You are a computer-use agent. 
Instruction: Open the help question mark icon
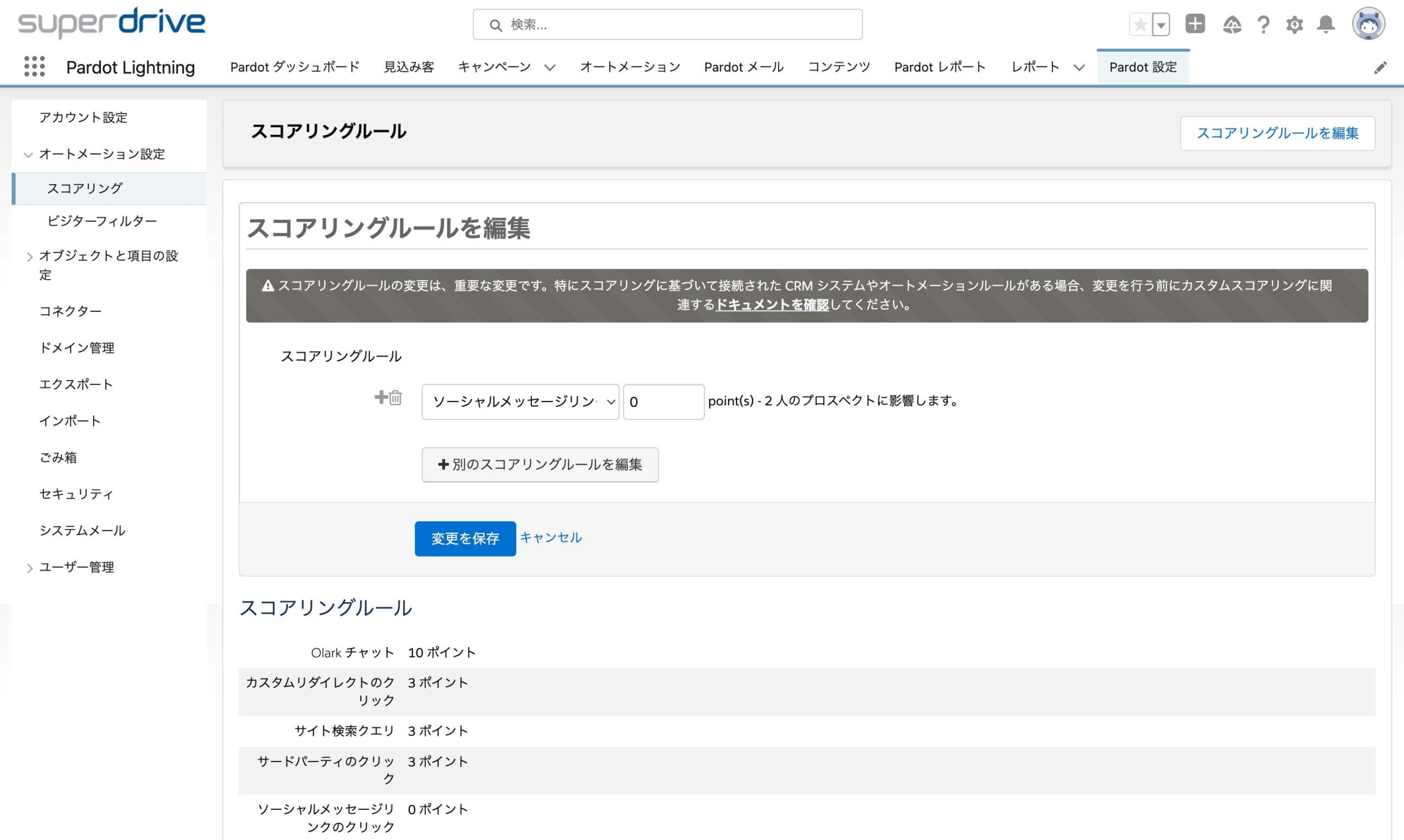pos(1263,24)
